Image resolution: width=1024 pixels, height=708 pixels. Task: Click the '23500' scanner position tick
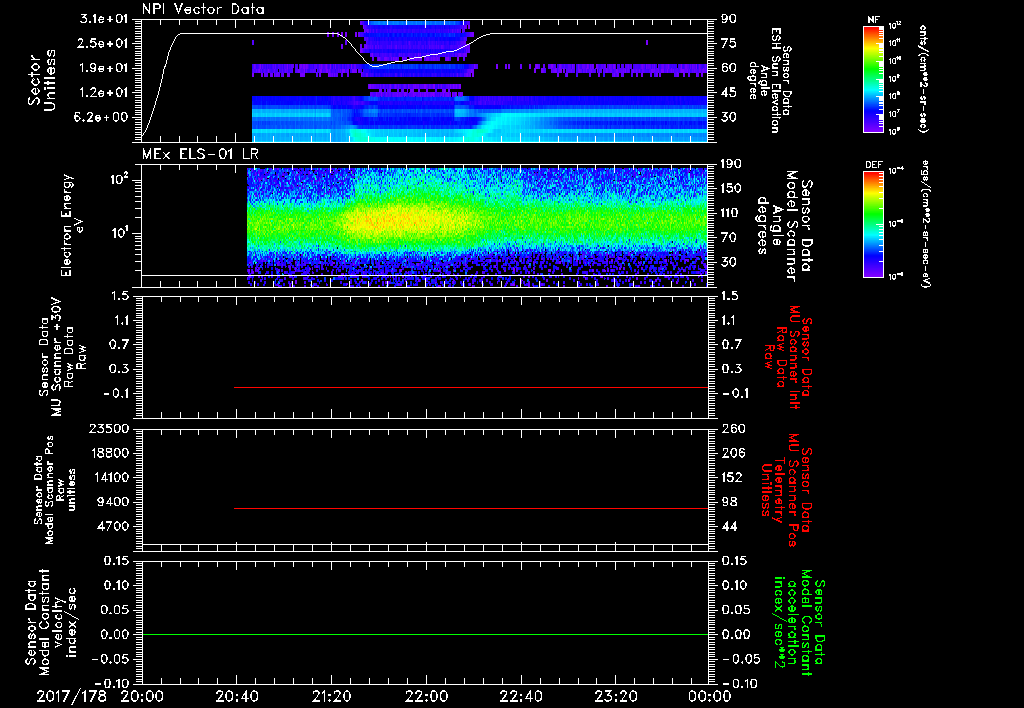(x=109, y=429)
